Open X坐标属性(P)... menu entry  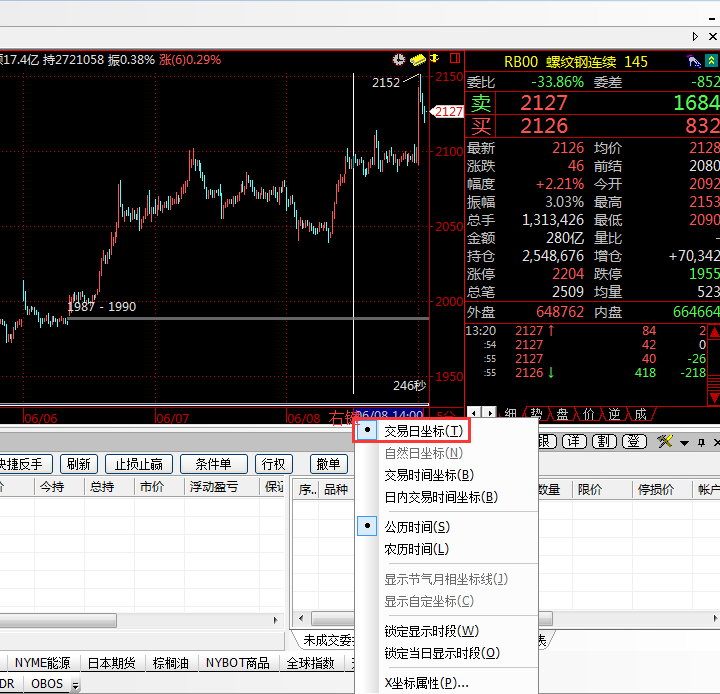tap(426, 683)
